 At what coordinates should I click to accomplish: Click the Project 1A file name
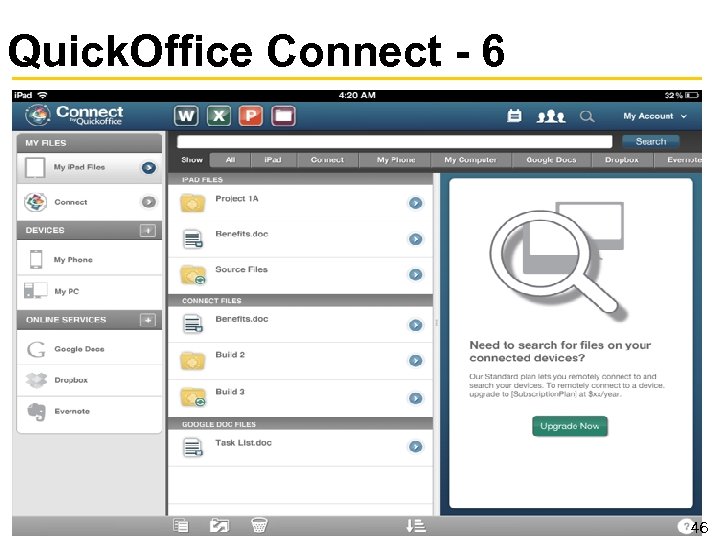[x=237, y=198]
